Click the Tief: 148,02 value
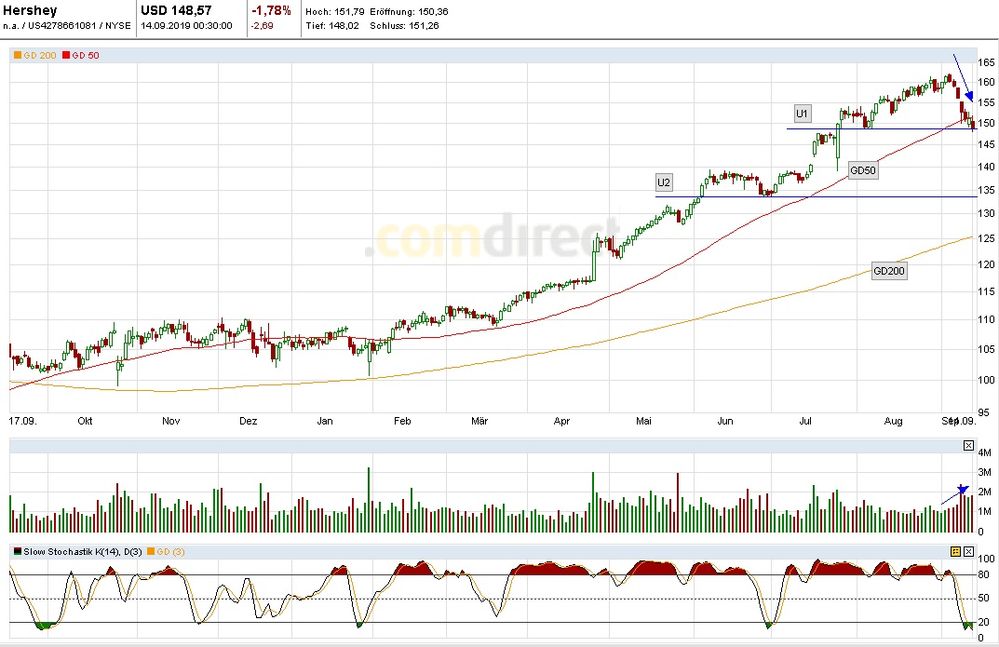Image resolution: width=999 pixels, height=647 pixels. (x=333, y=26)
